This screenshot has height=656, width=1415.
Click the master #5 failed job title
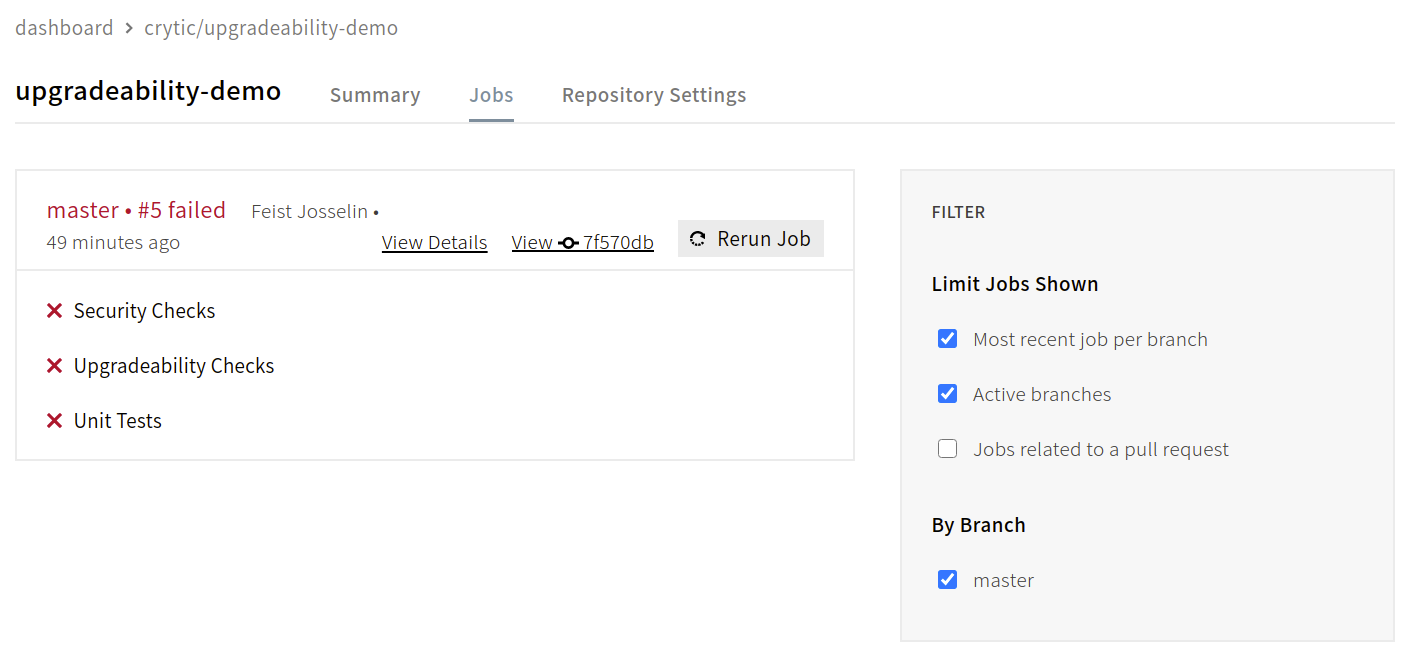coord(136,210)
